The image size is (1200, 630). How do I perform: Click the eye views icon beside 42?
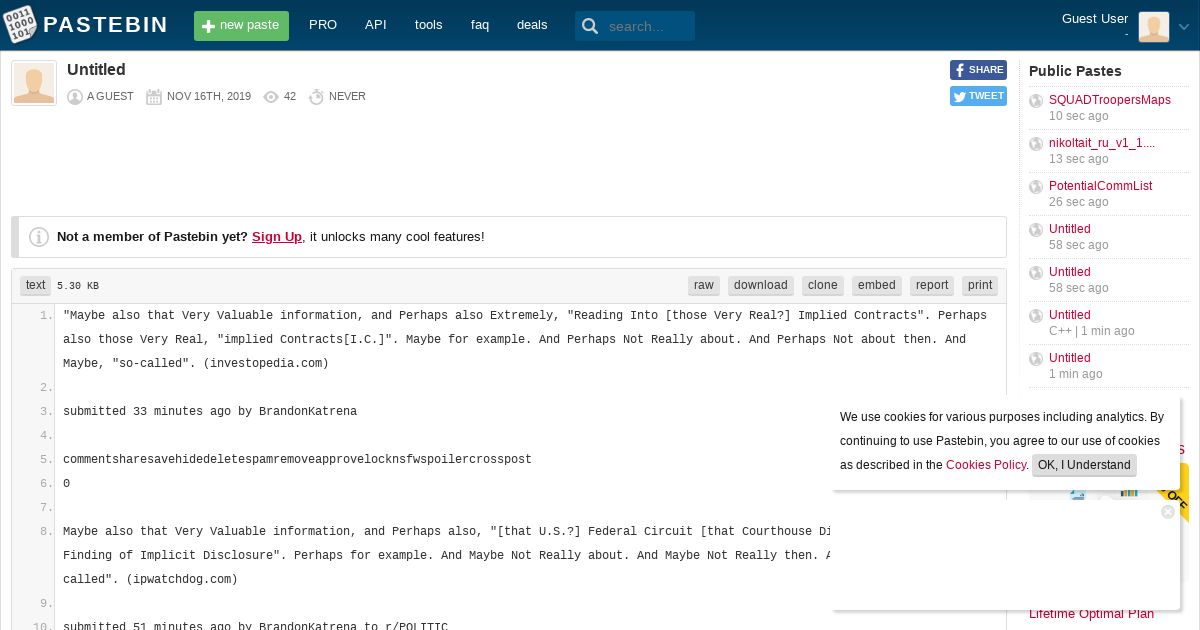click(271, 97)
